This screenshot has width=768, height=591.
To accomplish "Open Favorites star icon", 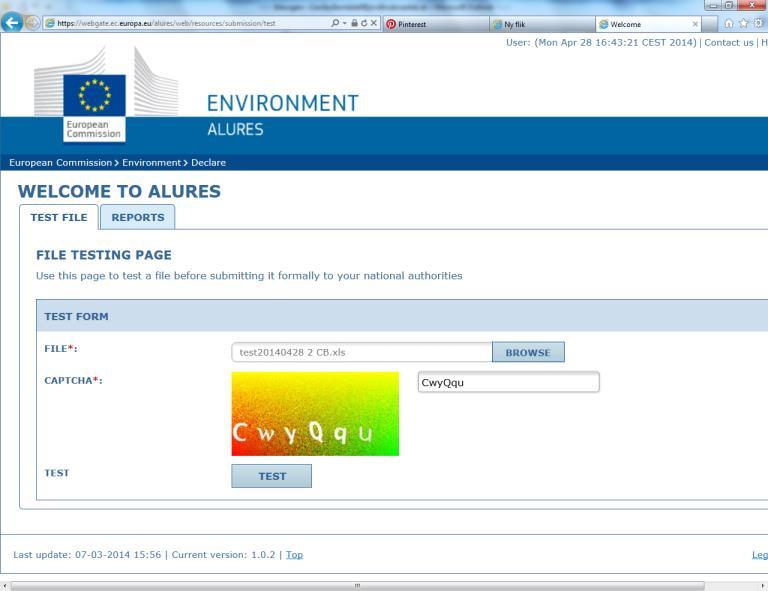I will click(x=744, y=23).
